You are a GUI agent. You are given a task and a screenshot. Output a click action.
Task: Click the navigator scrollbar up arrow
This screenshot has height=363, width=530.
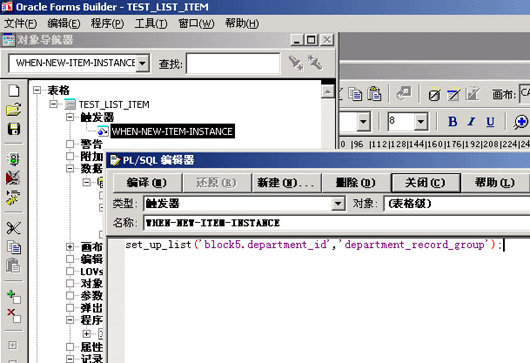coord(328,92)
